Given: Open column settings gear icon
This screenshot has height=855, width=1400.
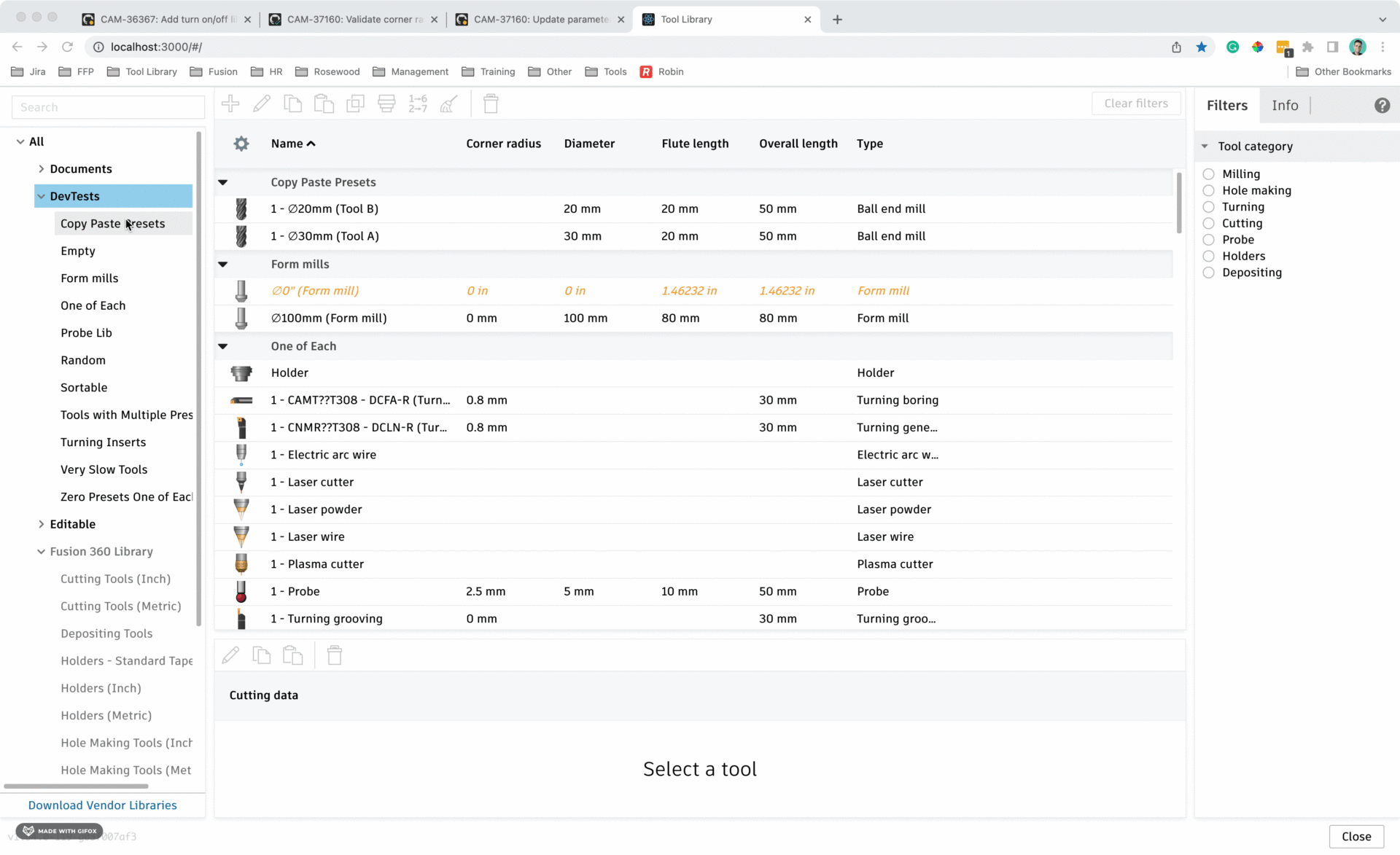Looking at the screenshot, I should (x=241, y=144).
